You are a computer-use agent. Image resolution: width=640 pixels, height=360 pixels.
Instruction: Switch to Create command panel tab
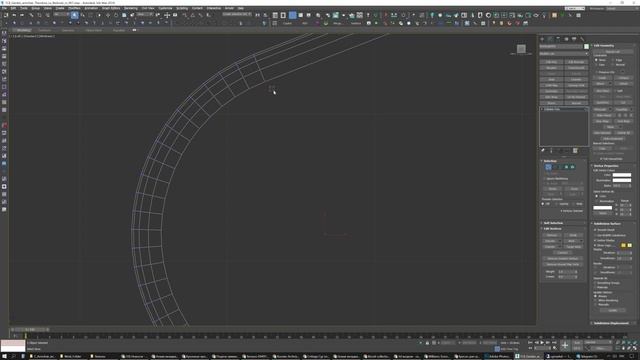(x=542, y=39)
